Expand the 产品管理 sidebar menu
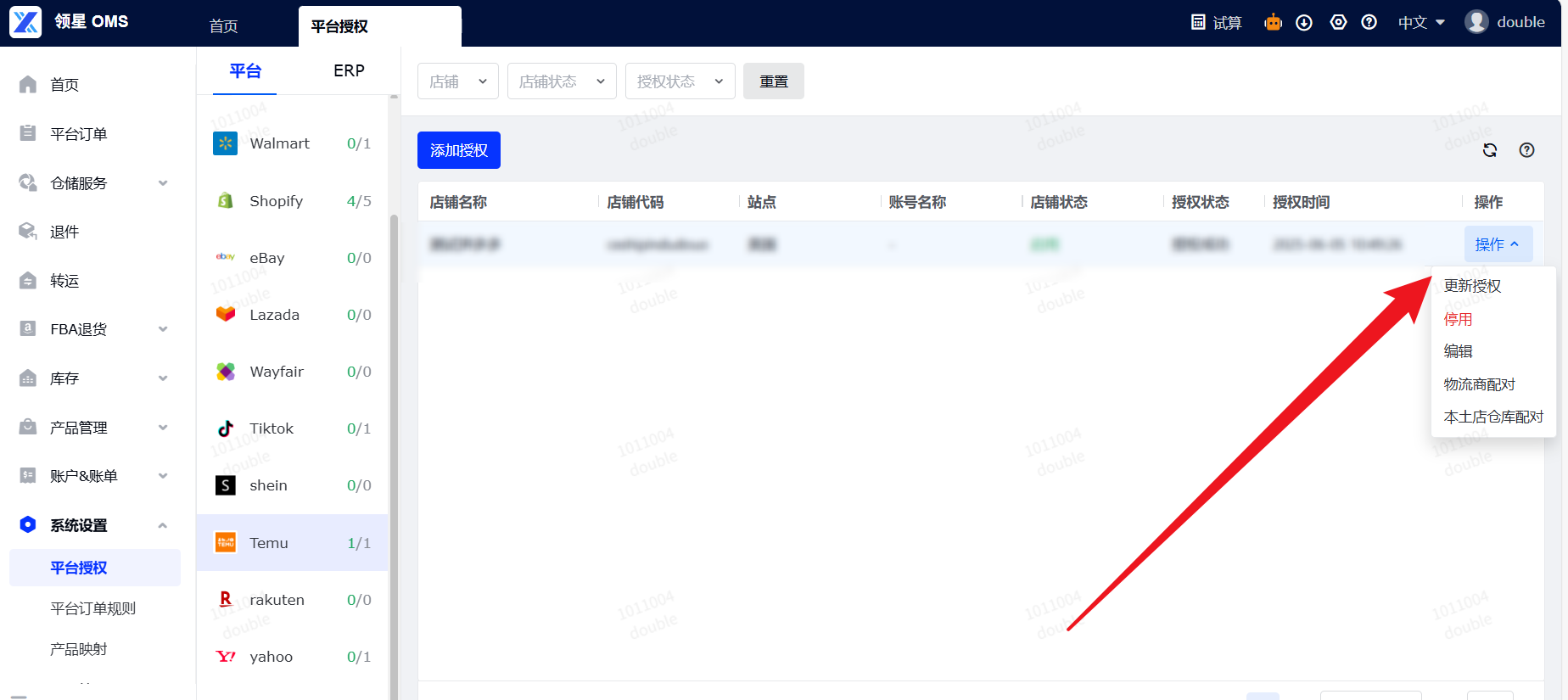Screen dimensions: 1568x700 click(x=163, y=427)
